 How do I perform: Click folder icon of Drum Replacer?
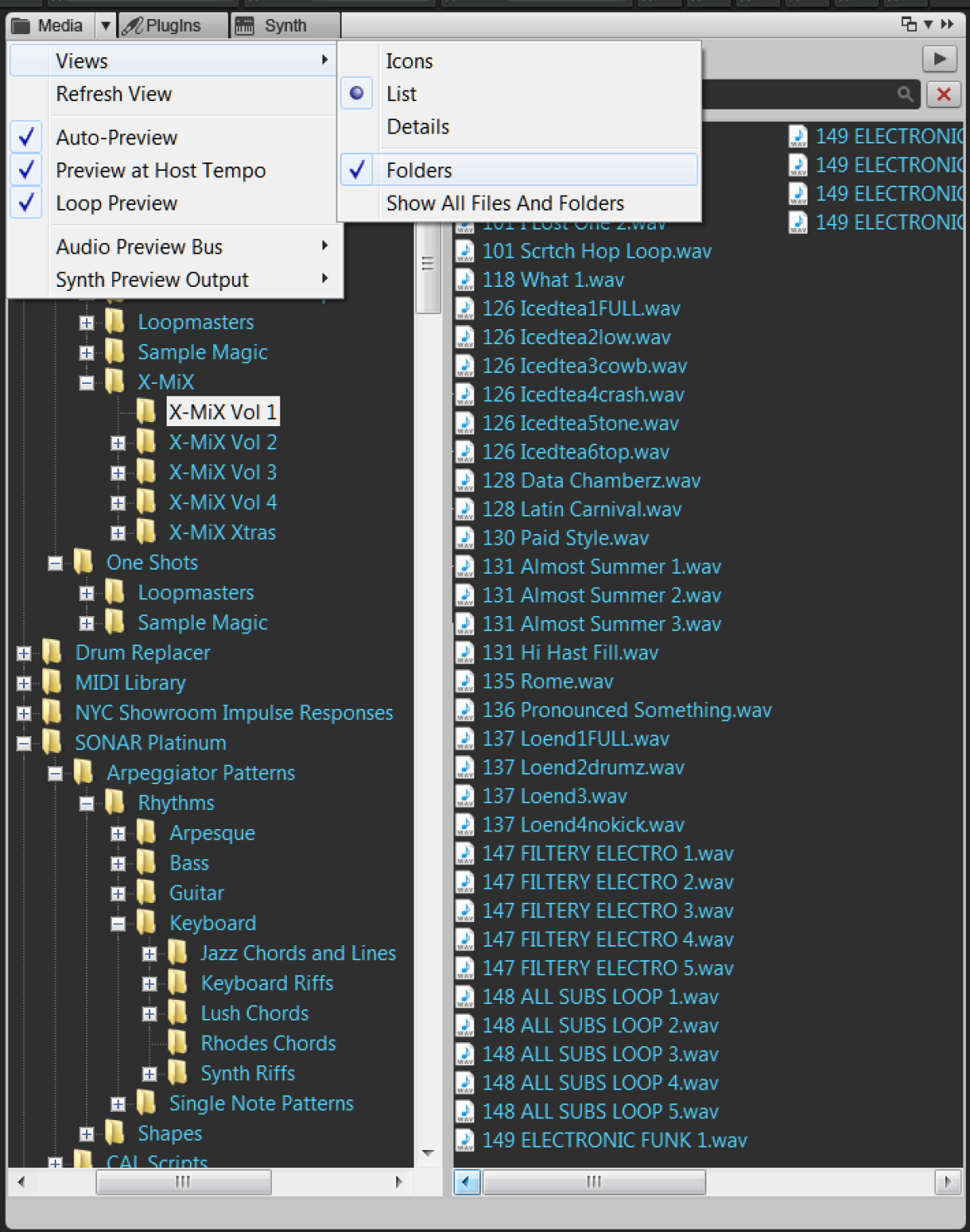[52, 652]
